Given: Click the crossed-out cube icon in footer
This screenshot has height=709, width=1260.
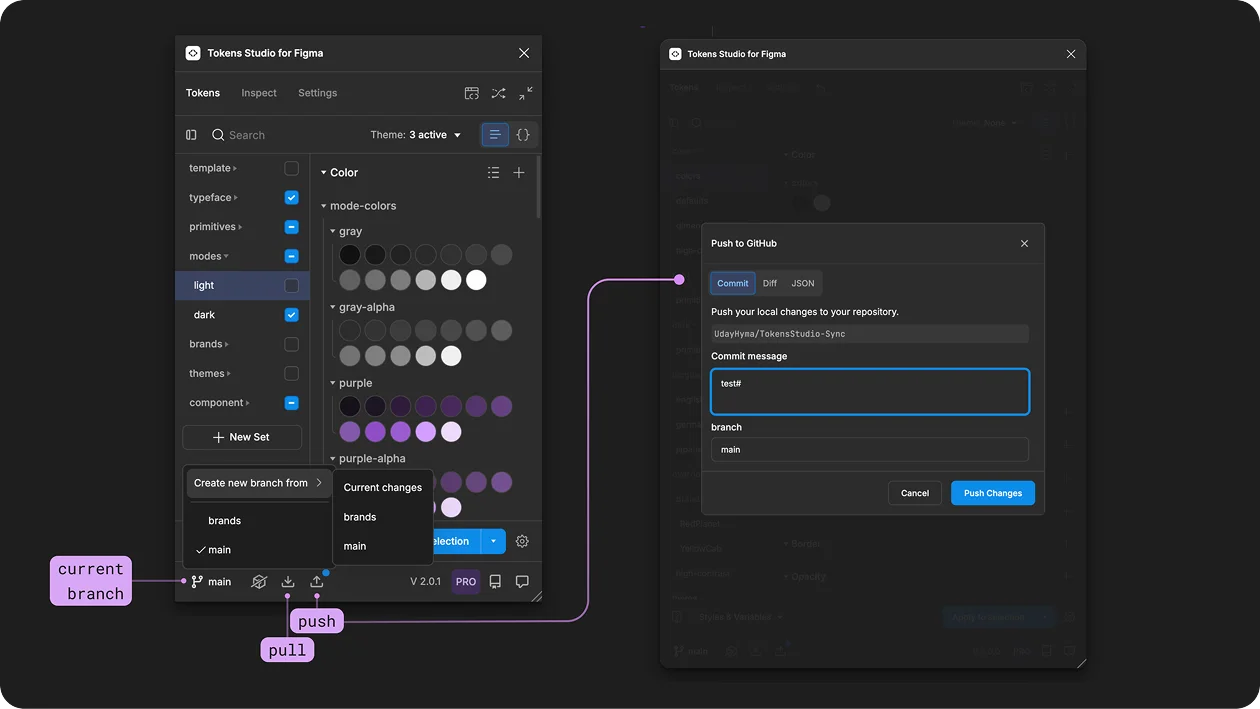Looking at the screenshot, I should click(x=259, y=582).
